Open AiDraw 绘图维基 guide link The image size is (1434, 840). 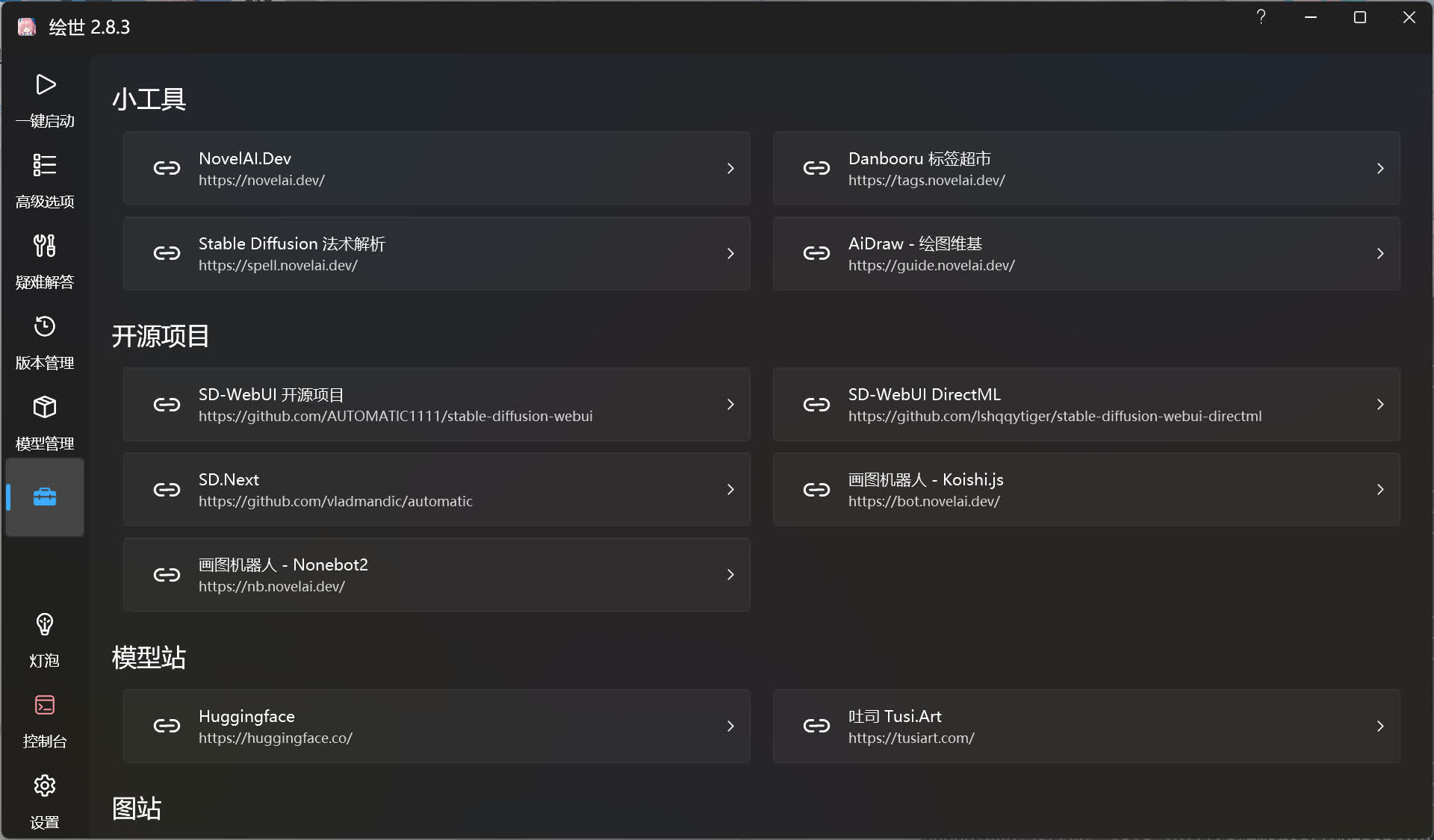click(1086, 254)
